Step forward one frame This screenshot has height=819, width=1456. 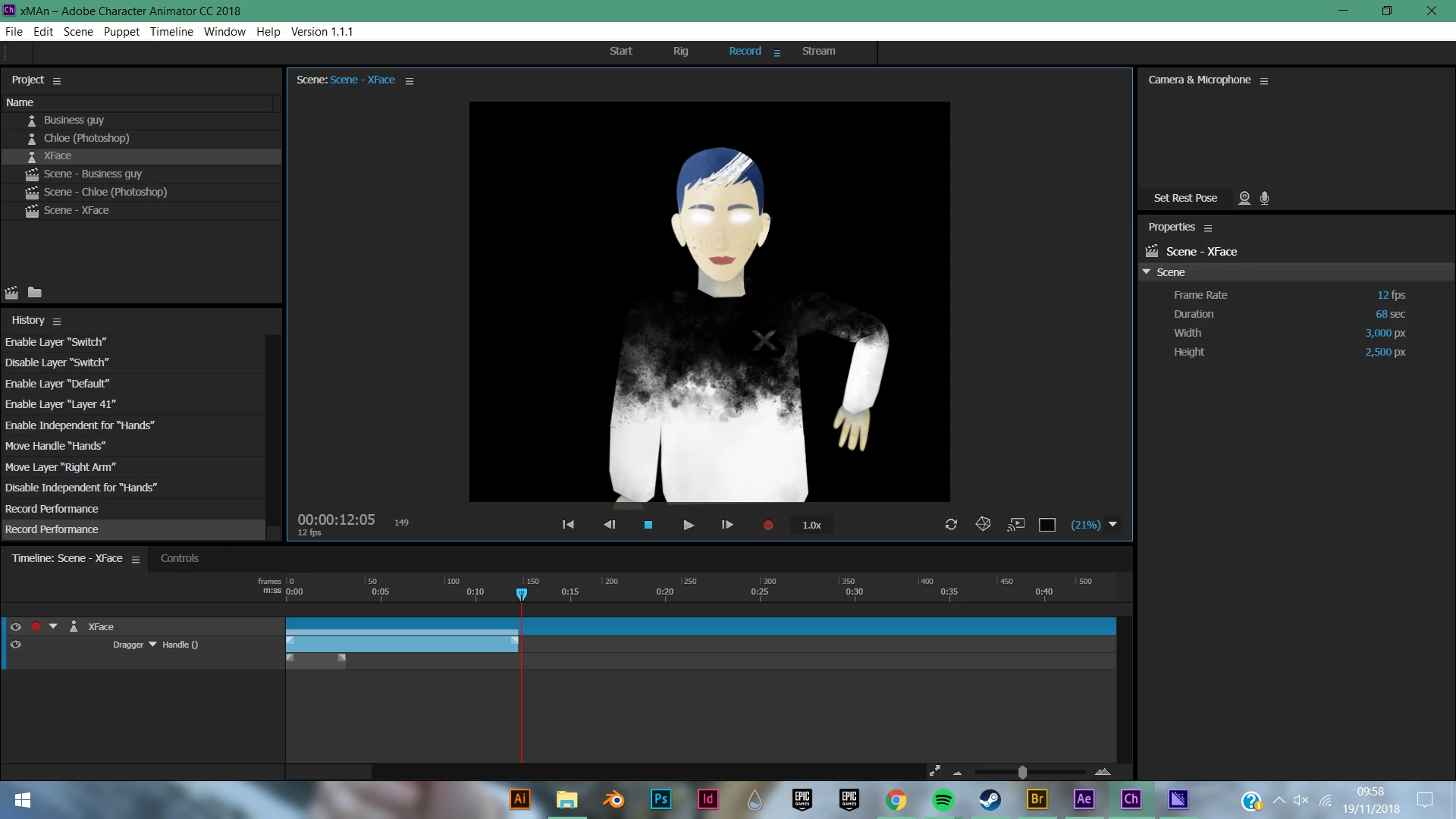click(x=727, y=525)
